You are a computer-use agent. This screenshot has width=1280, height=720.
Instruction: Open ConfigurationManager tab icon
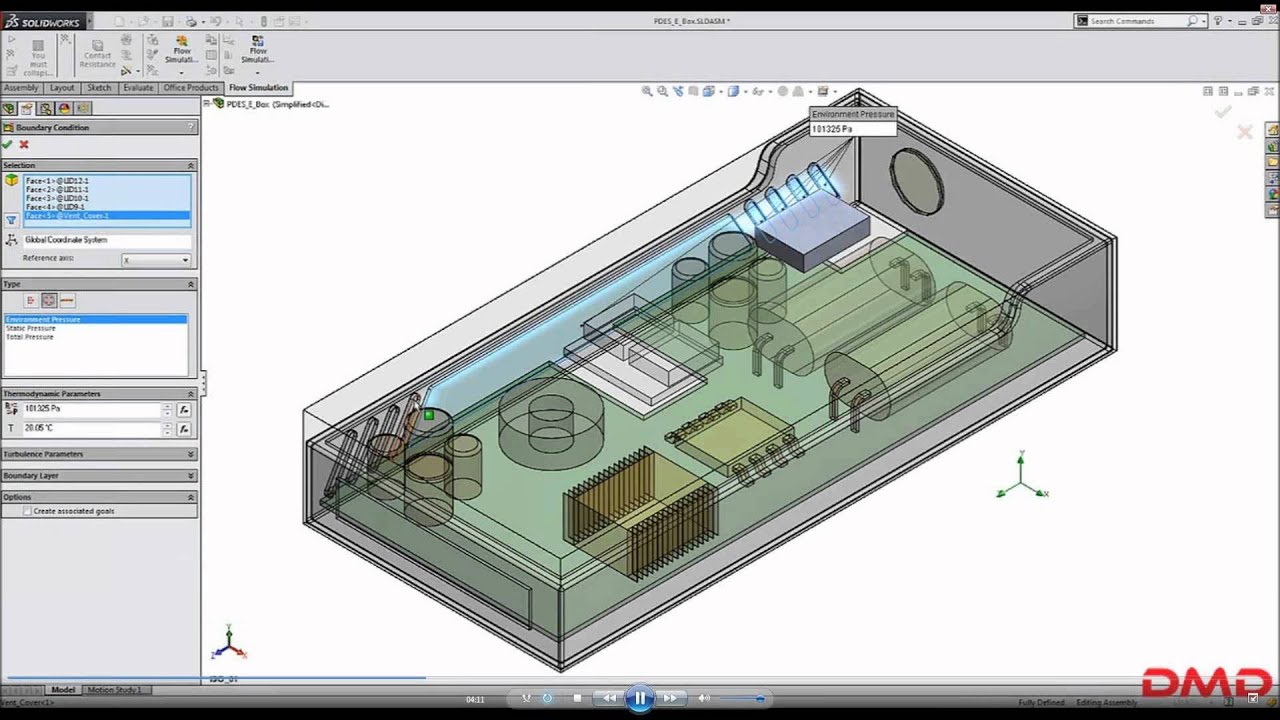pyautogui.click(x=46, y=108)
